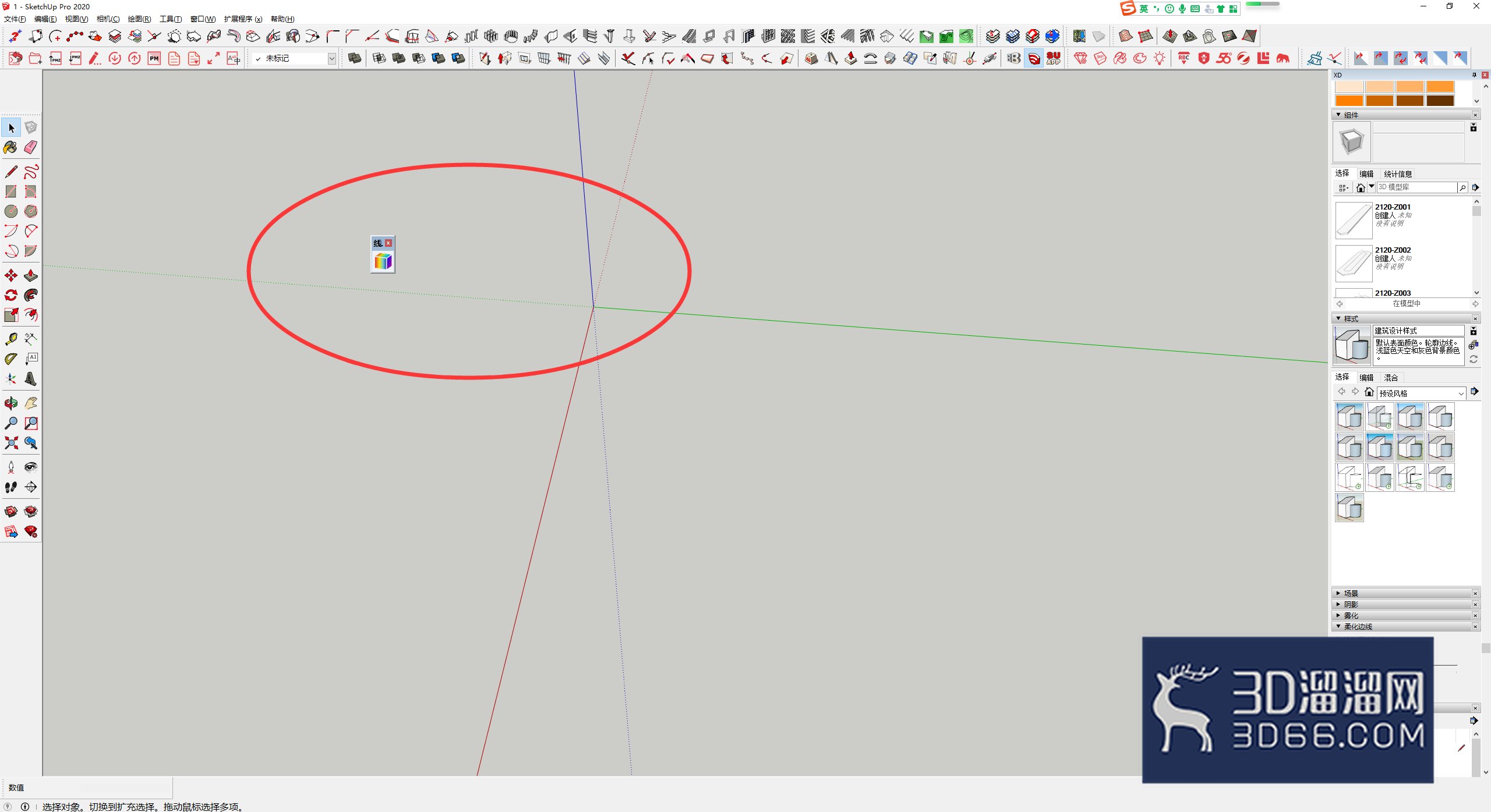Pick the Zoom magnifier tool
1491x812 pixels.
(x=11, y=423)
